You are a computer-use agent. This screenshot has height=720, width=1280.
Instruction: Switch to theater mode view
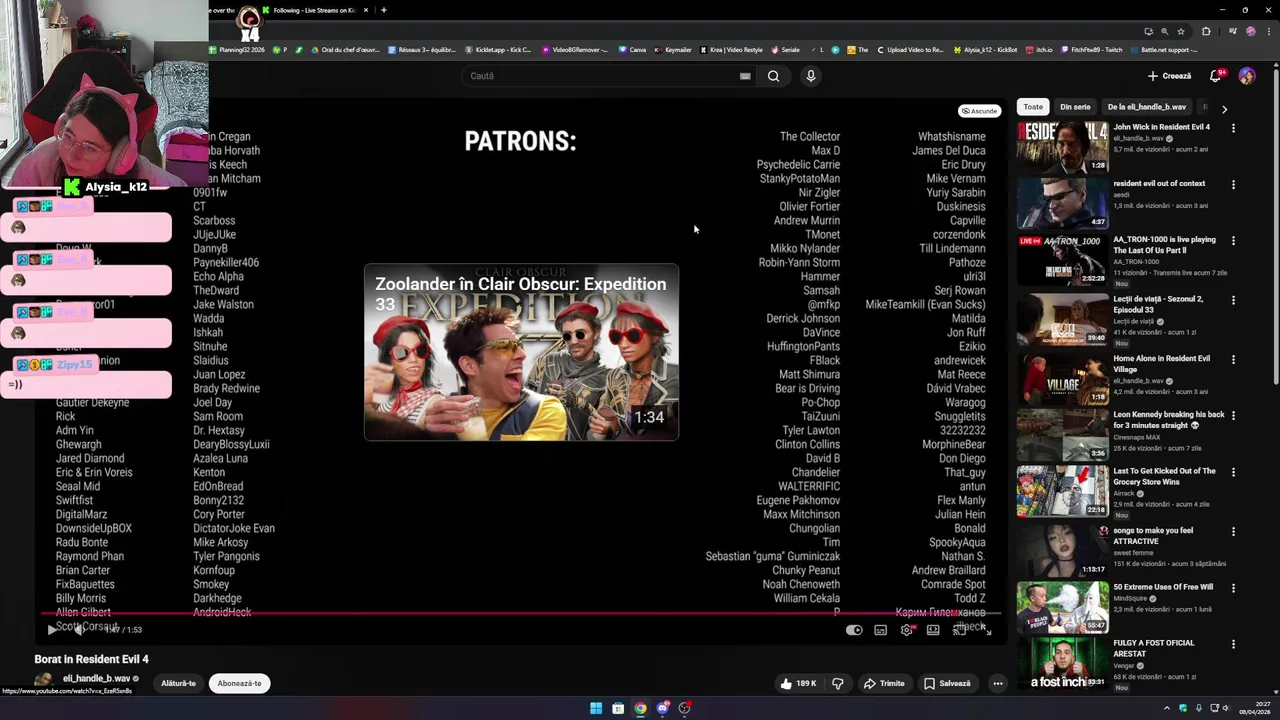[x=933, y=630]
